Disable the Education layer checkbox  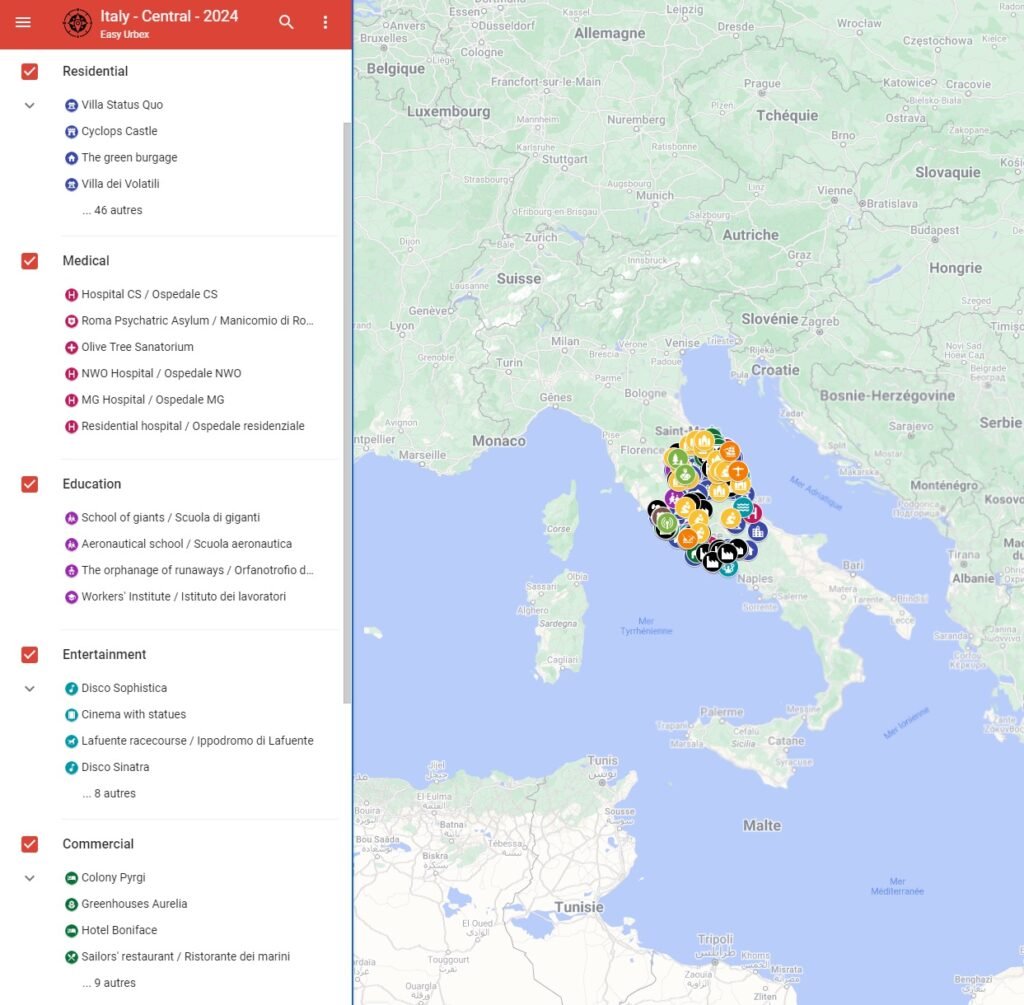[29, 485]
